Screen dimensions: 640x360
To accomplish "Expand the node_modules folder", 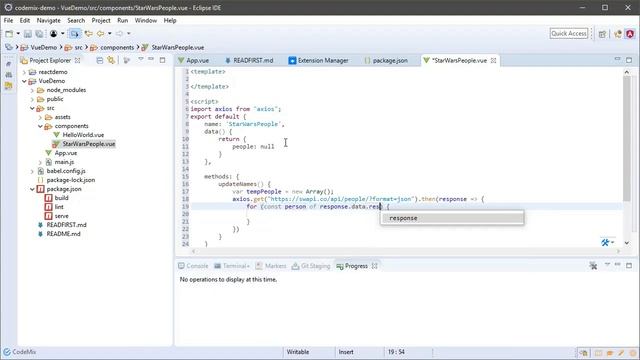I will point(32,90).
